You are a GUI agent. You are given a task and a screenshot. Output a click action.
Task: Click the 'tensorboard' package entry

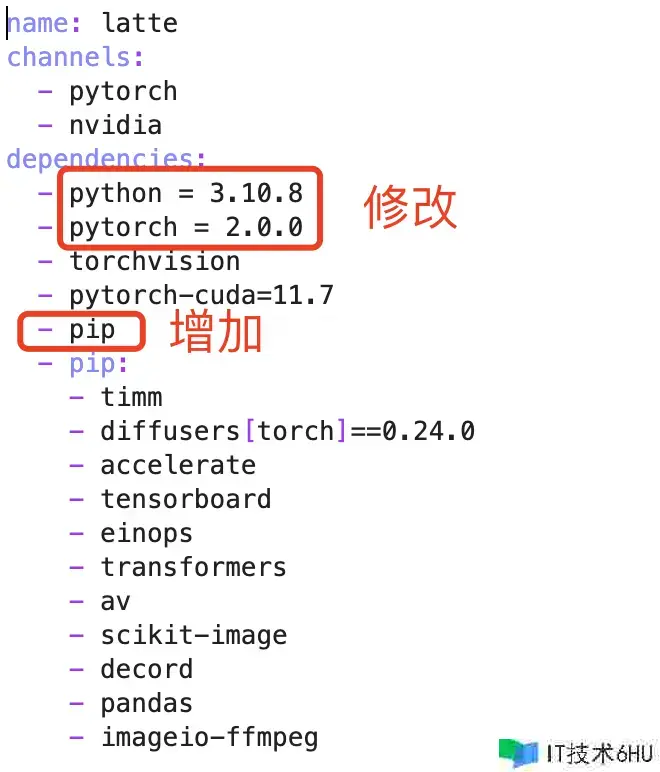(x=185, y=499)
